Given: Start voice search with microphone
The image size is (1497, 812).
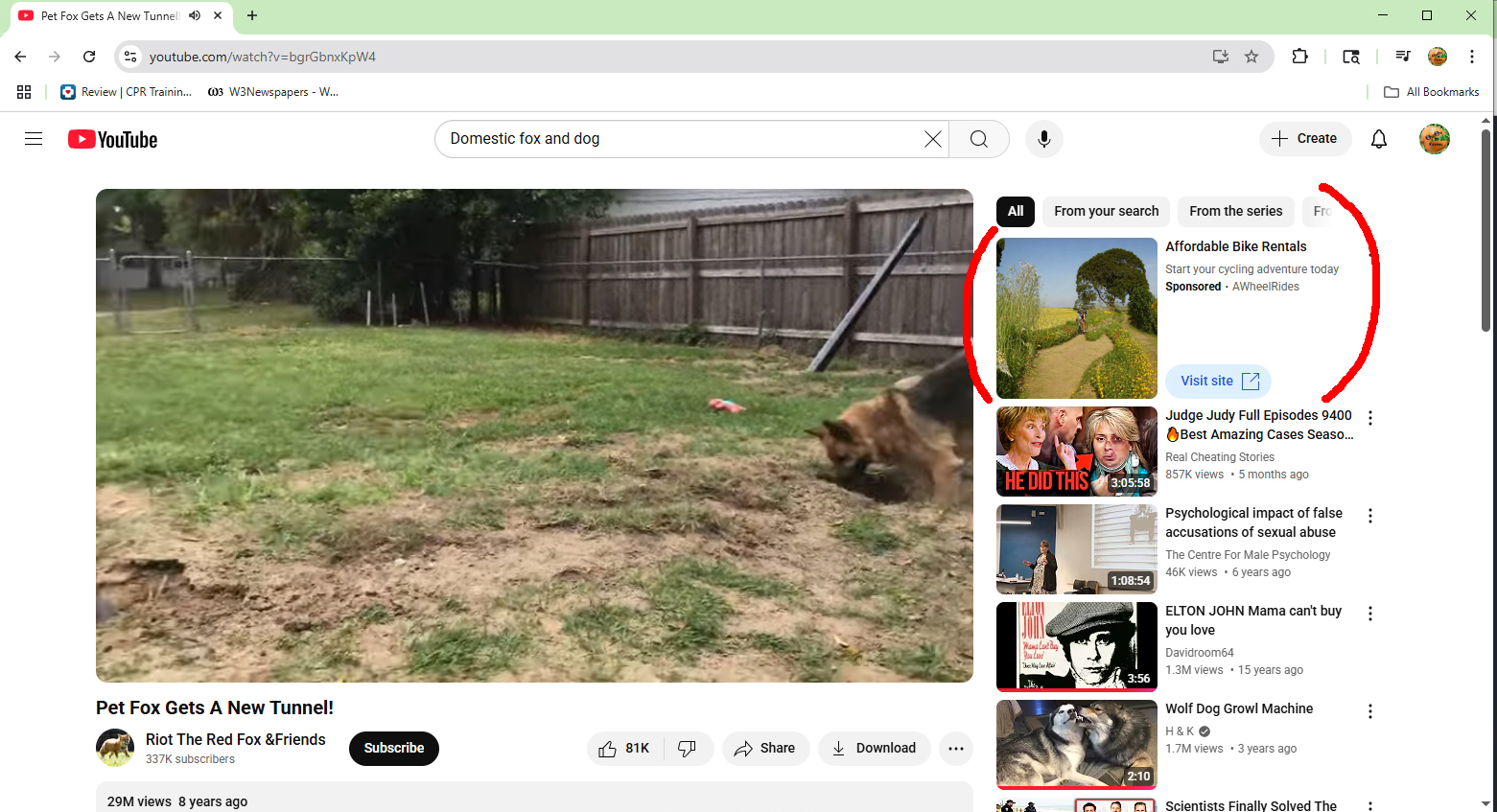Looking at the screenshot, I should (1044, 139).
